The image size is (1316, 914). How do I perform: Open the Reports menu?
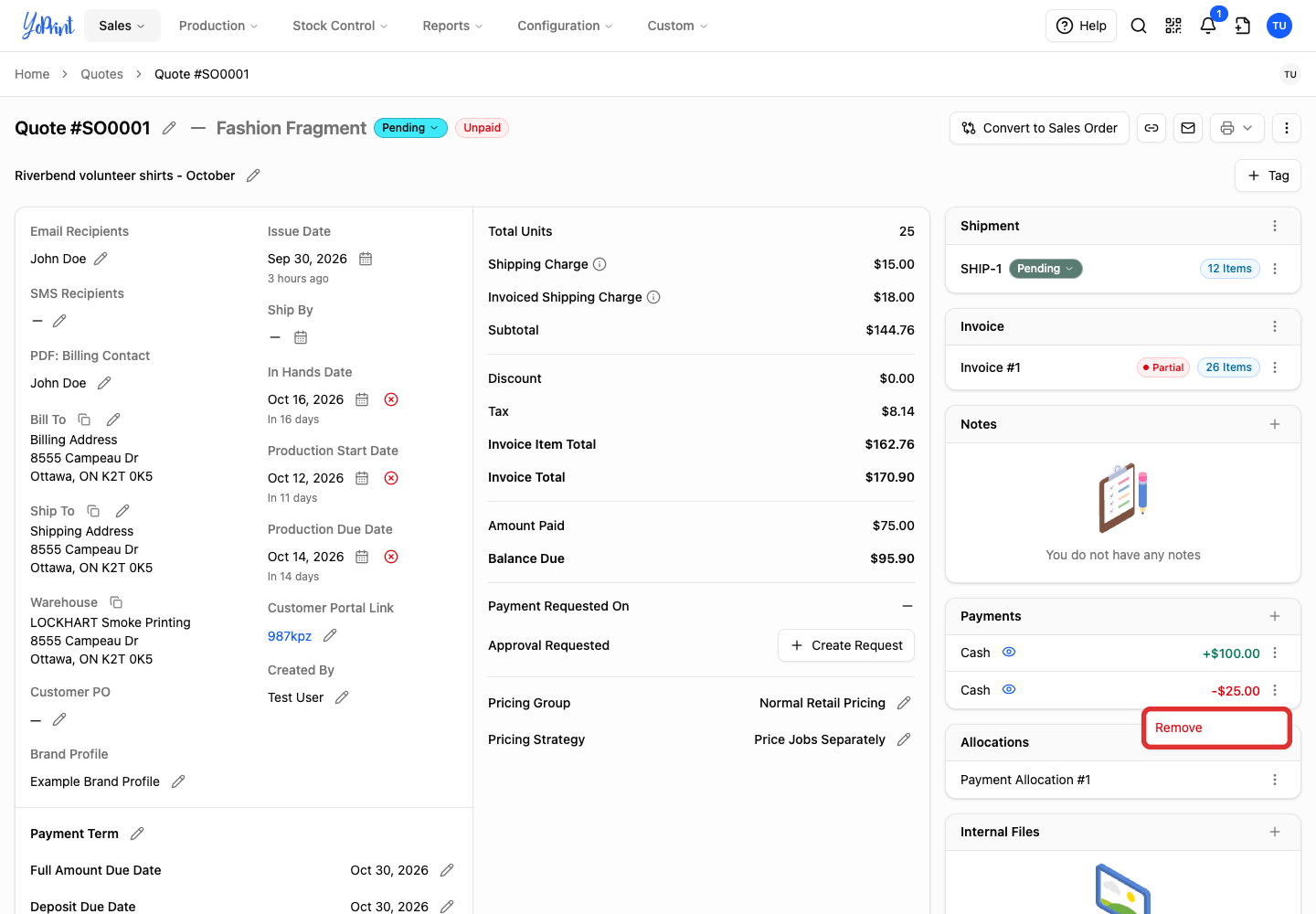click(452, 26)
